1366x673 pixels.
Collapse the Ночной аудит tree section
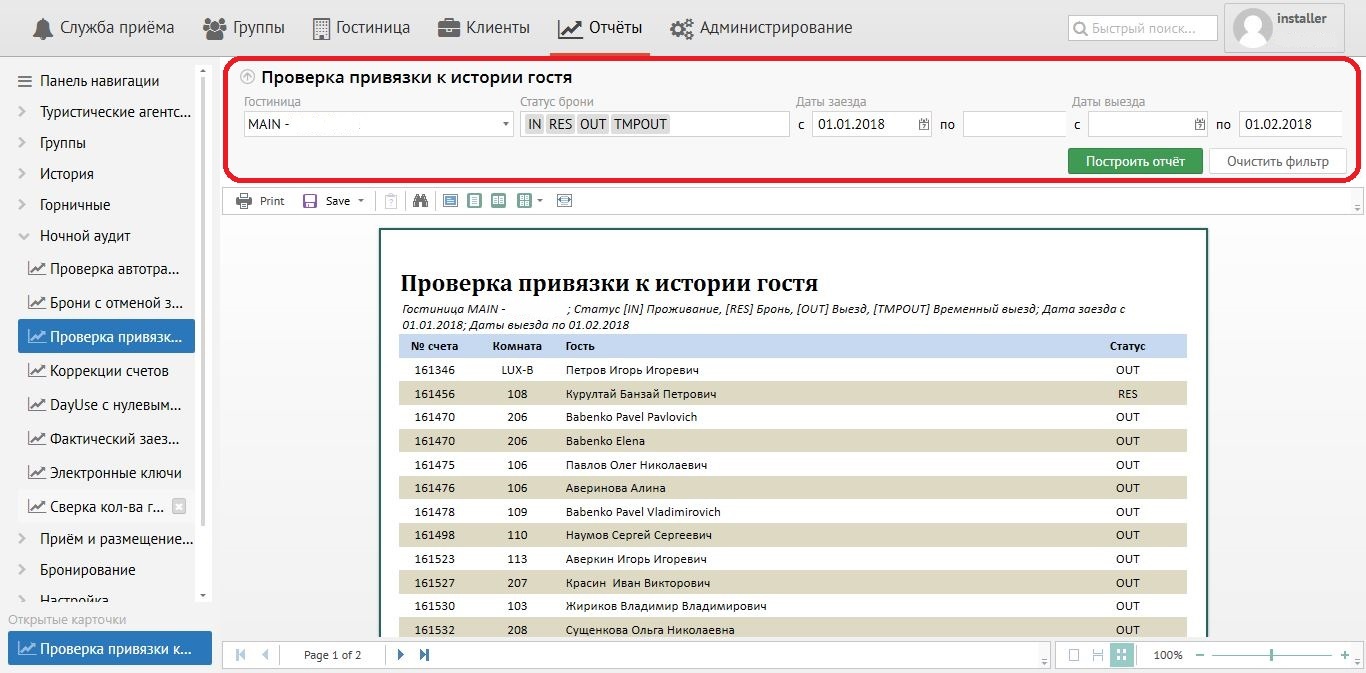pyautogui.click(x=23, y=236)
